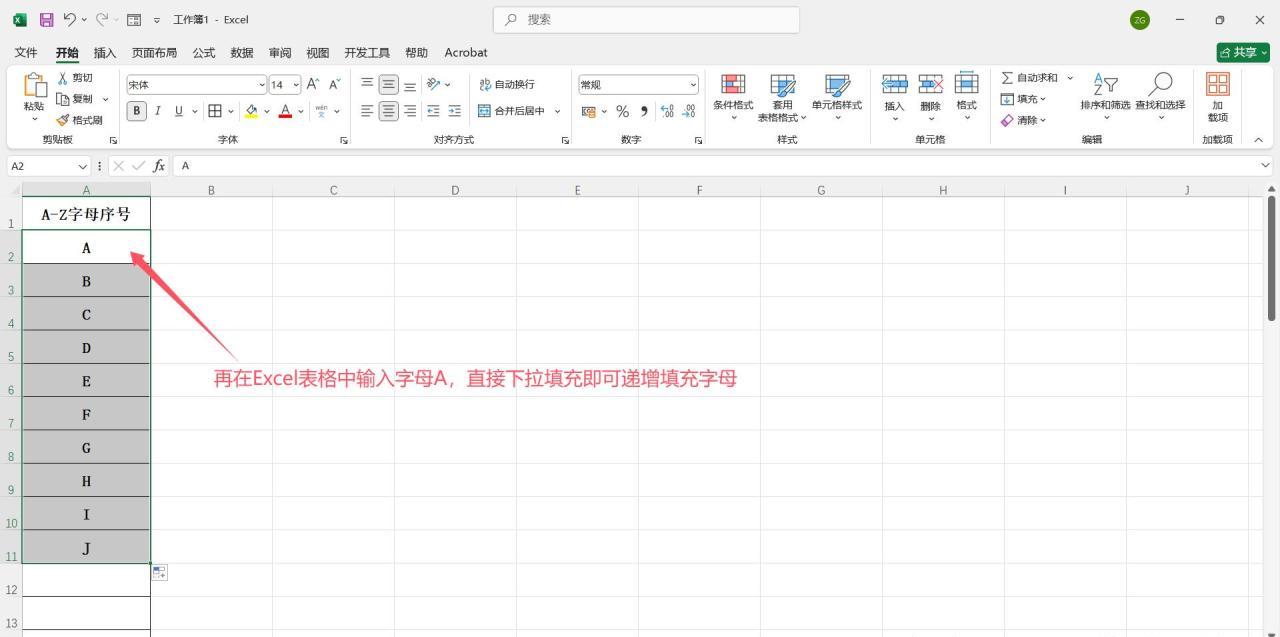Viewport: 1280px width, 637px height.
Task: Open 查找和选择 find and select
Action: [1160, 97]
